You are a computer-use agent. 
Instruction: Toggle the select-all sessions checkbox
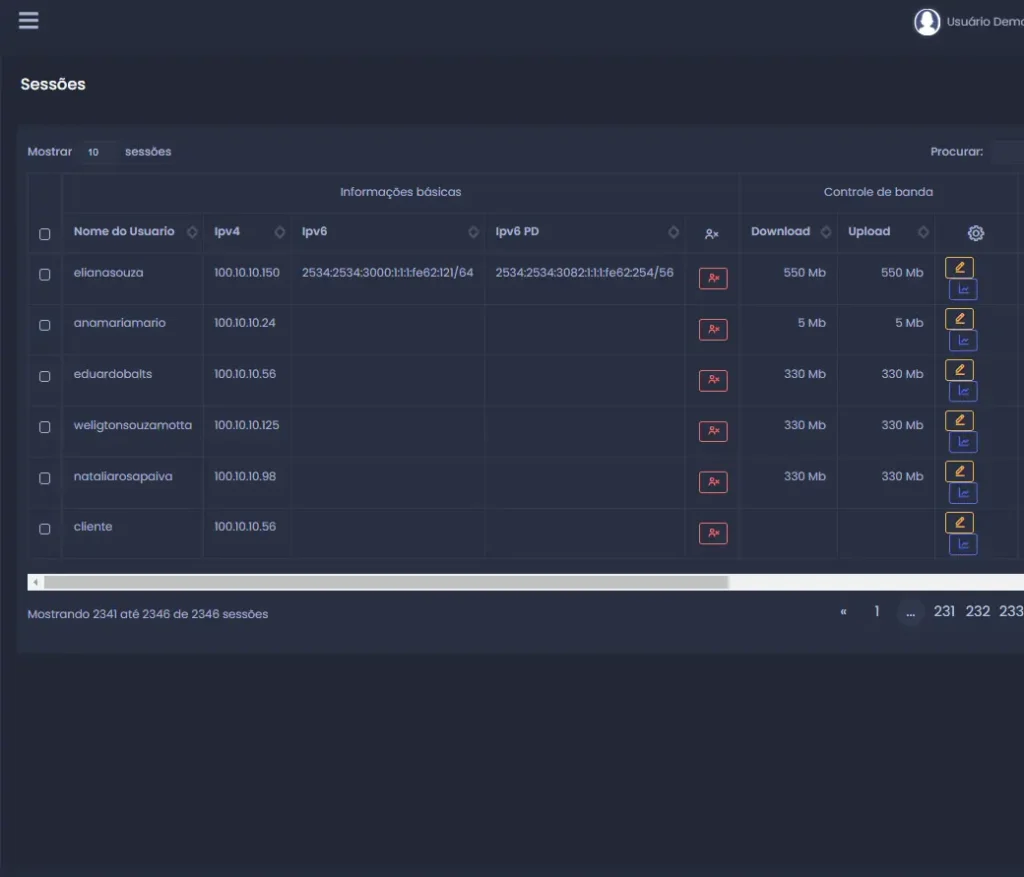44,234
